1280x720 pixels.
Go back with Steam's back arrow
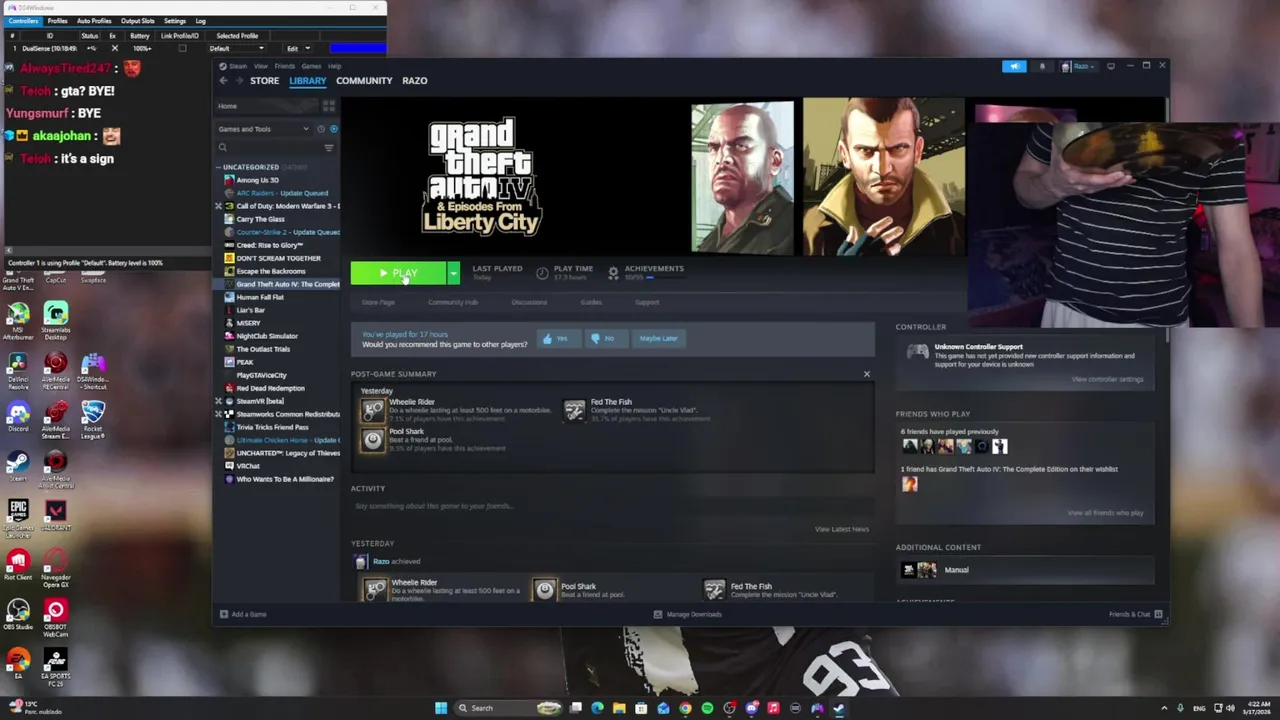pos(223,81)
